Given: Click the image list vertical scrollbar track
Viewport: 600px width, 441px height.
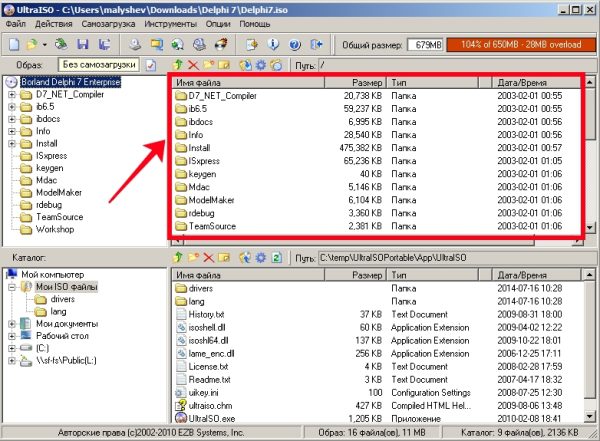Looking at the screenshot, I should tap(590, 180).
